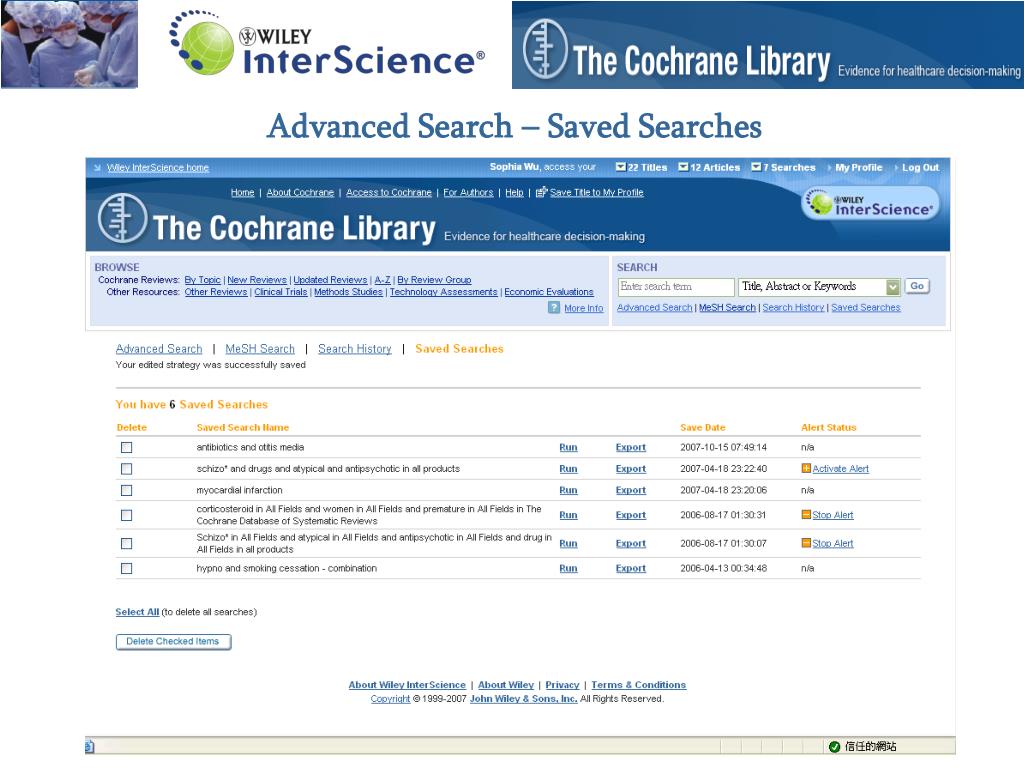Click the orange Activate Alert plus icon
This screenshot has height=768, width=1024.
[806, 468]
